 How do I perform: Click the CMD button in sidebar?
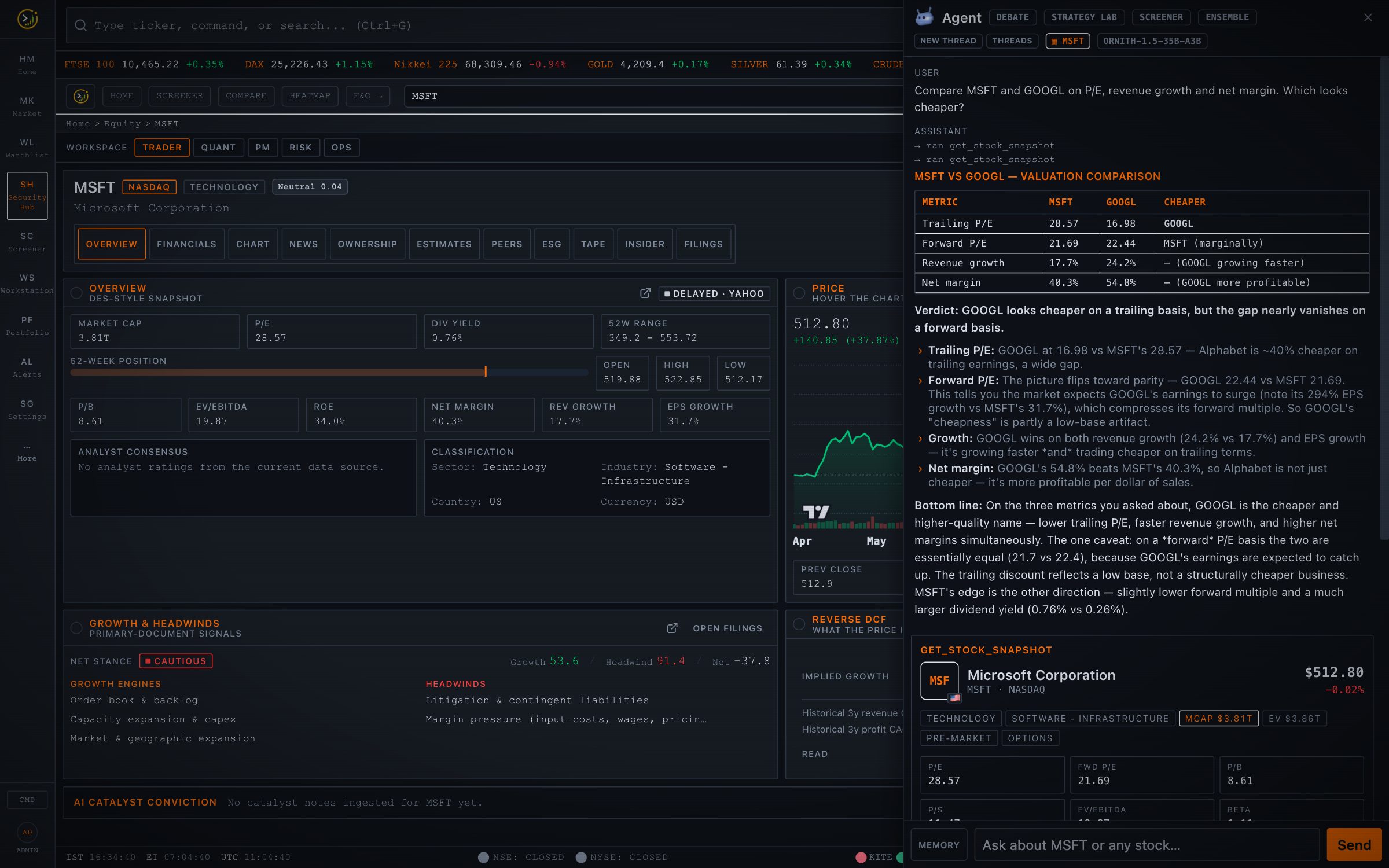pos(27,800)
